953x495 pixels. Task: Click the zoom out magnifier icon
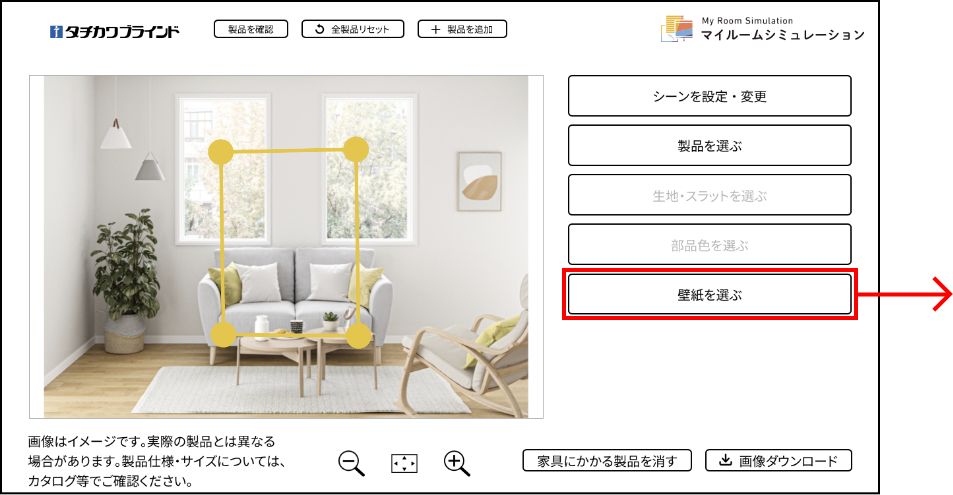pyautogui.click(x=351, y=463)
